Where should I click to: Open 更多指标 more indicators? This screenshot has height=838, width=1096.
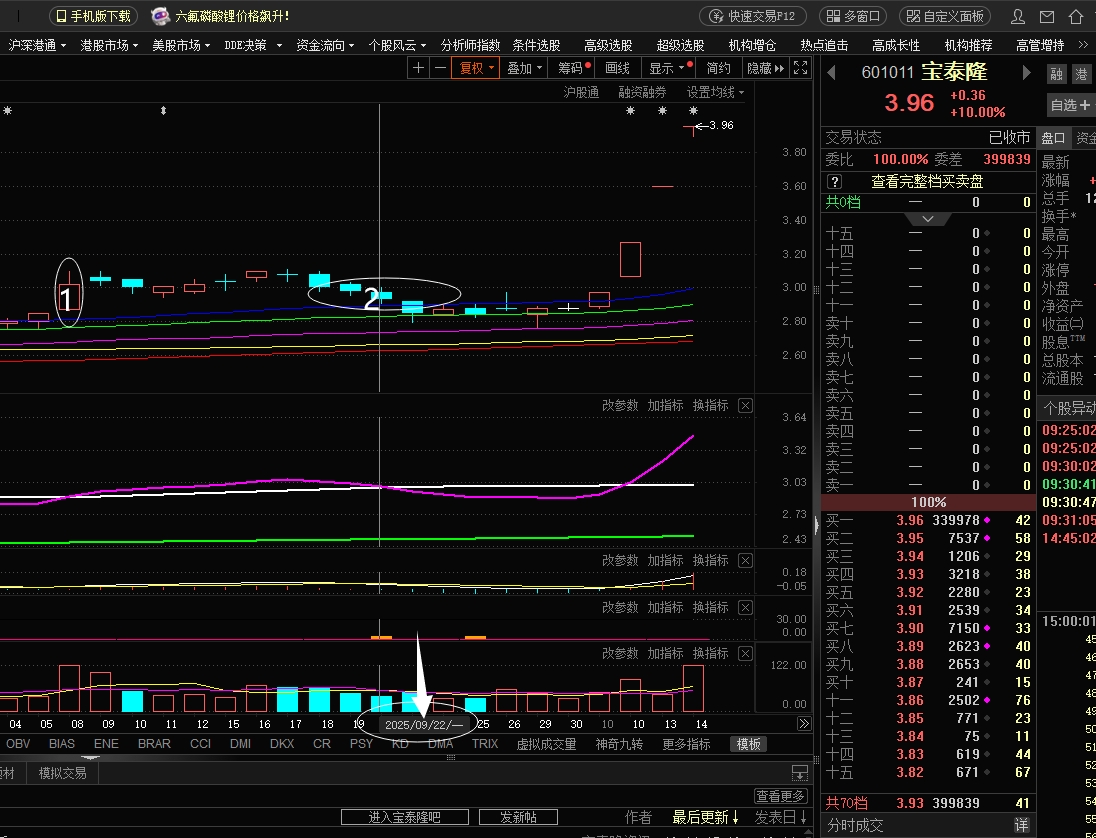pyautogui.click(x=686, y=744)
